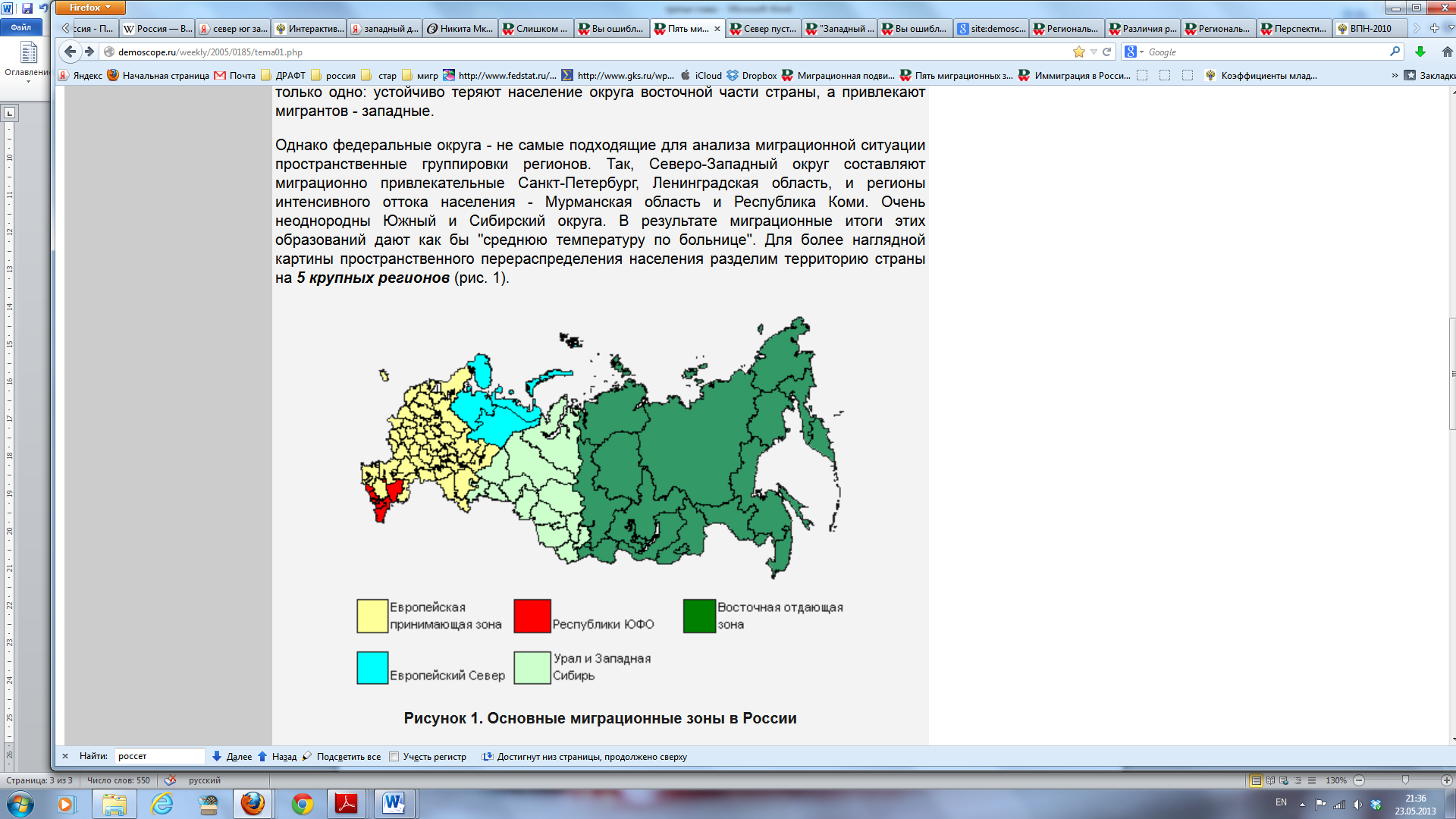
Task: Switch to the 'ВПН-2010' tab
Action: [1370, 29]
